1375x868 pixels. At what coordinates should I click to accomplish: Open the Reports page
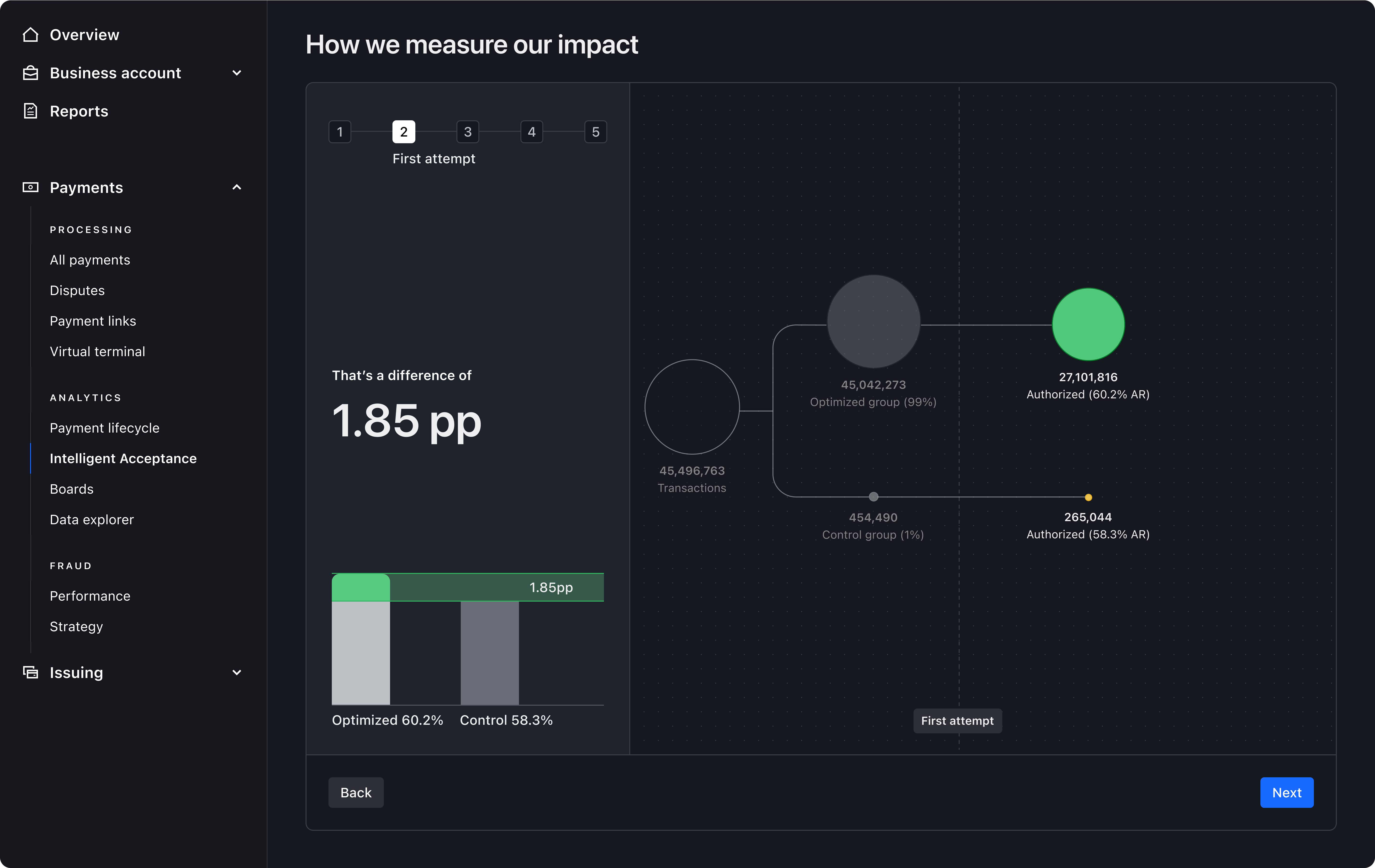click(x=79, y=111)
